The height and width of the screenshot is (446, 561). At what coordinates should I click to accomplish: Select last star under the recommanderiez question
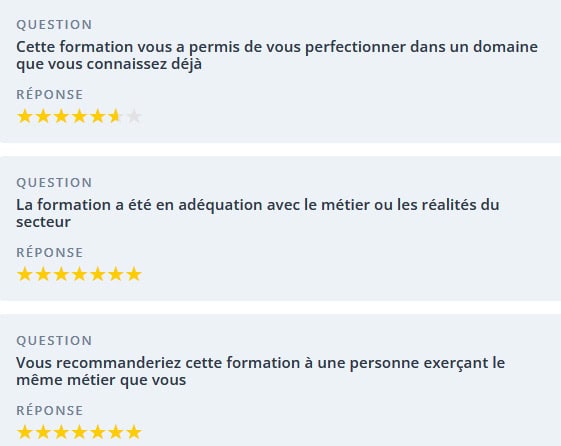click(x=134, y=432)
